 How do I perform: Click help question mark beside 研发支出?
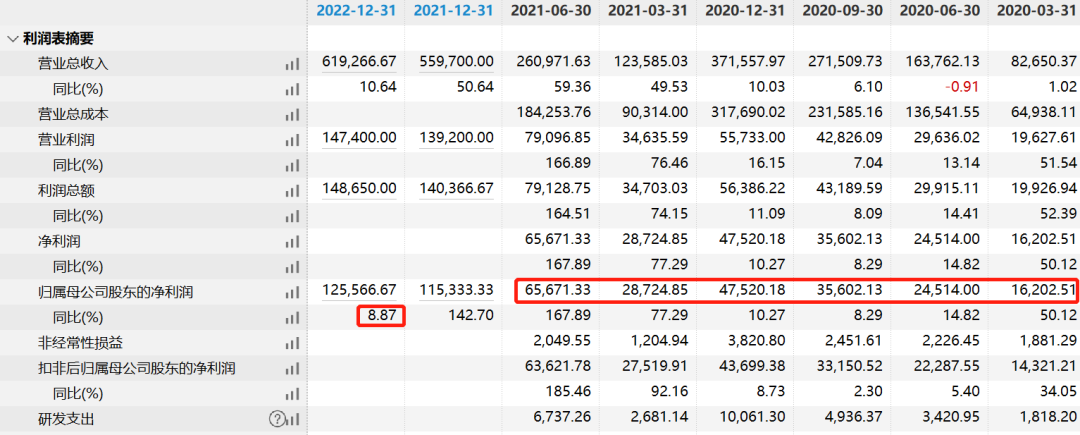(276, 419)
